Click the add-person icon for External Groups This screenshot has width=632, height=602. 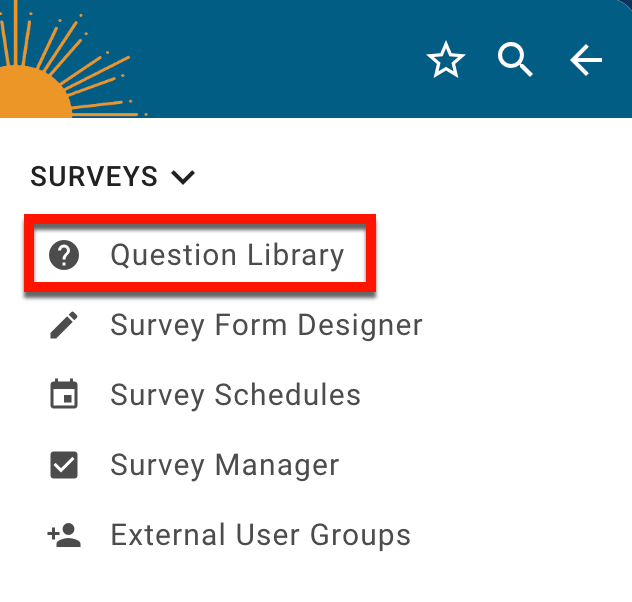(x=64, y=535)
